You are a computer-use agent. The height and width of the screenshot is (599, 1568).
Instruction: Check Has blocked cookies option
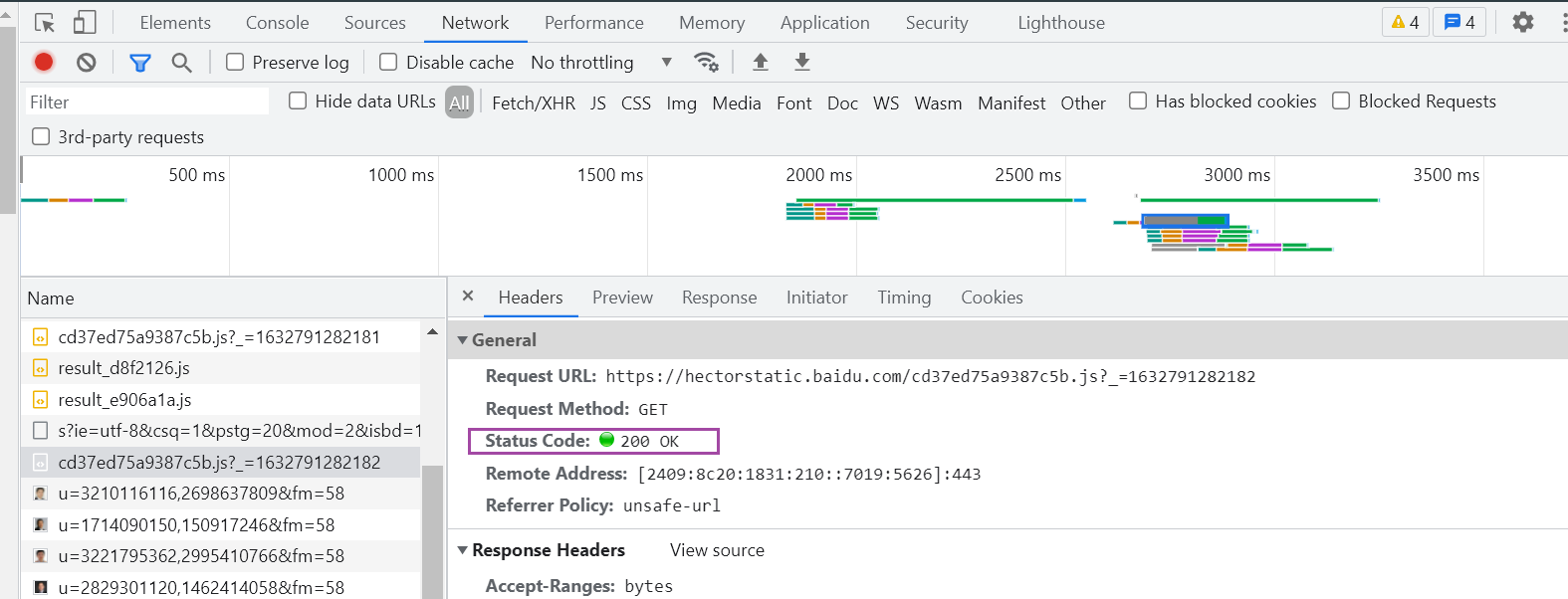pos(1137,100)
